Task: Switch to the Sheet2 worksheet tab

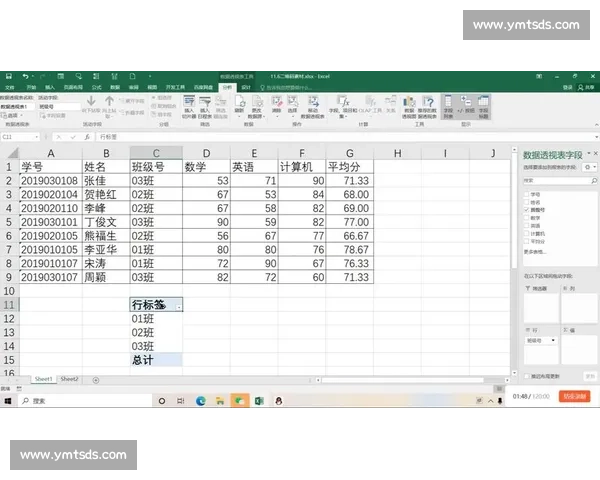Action: point(69,380)
